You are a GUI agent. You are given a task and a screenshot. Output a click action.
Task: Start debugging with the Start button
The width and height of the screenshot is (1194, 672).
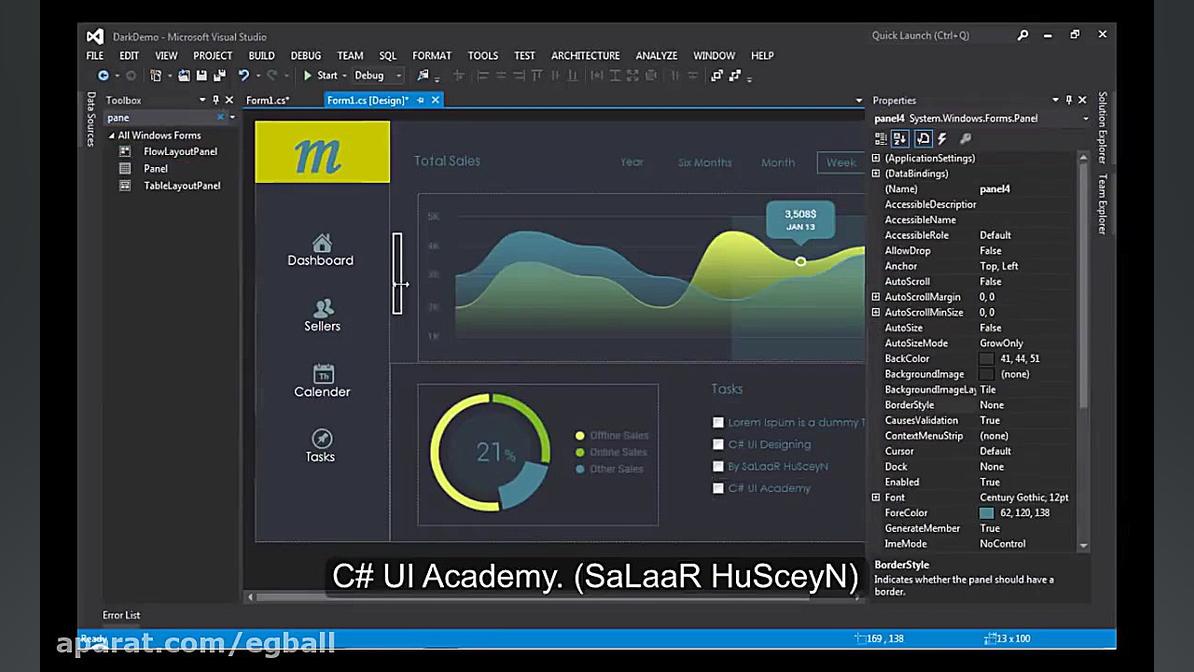coord(321,75)
